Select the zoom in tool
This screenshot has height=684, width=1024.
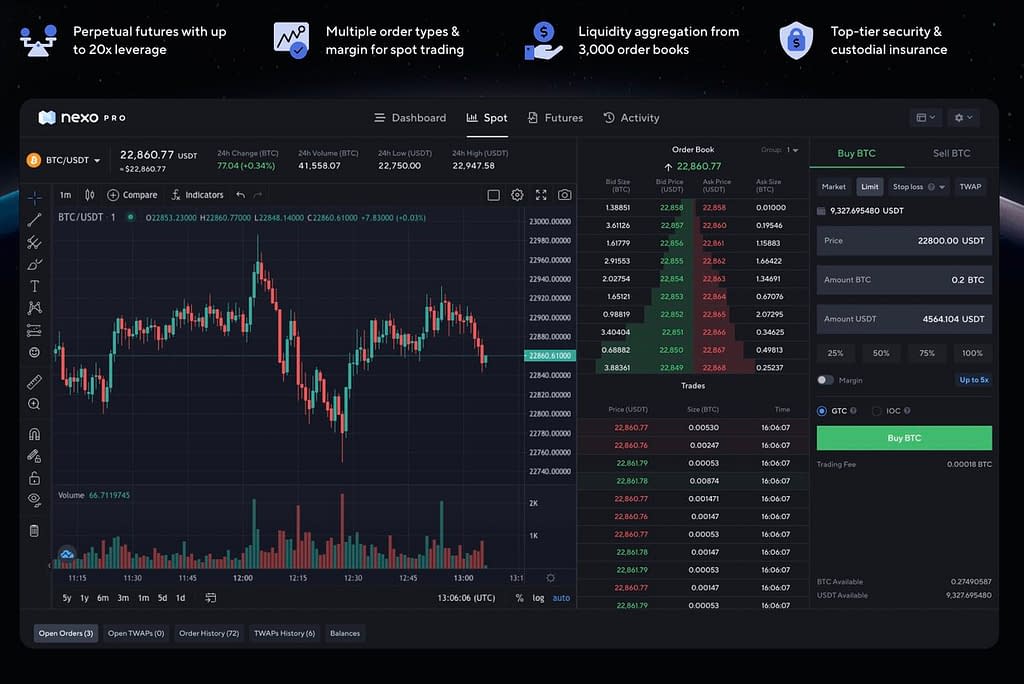35,404
